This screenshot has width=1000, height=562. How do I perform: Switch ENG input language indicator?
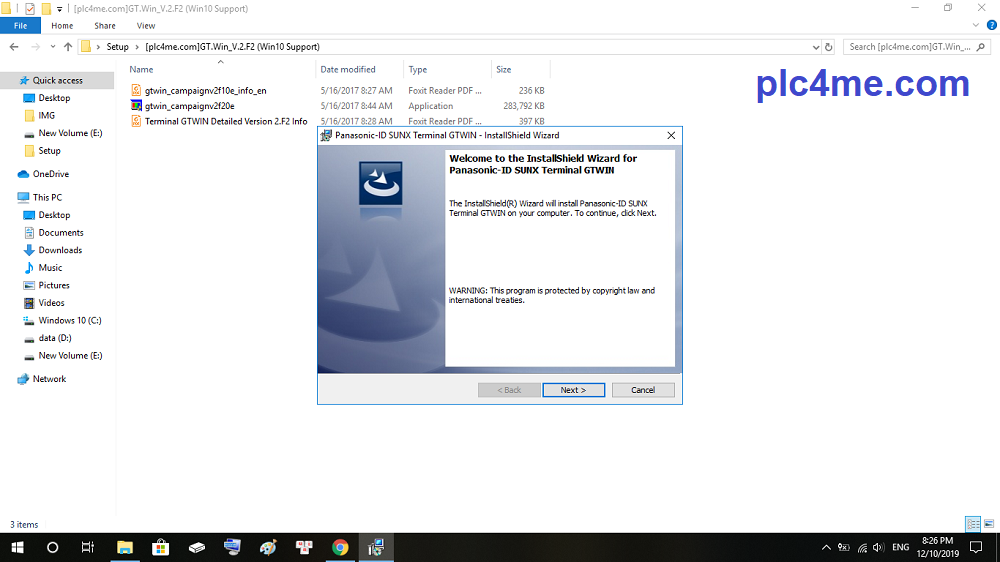click(x=901, y=547)
